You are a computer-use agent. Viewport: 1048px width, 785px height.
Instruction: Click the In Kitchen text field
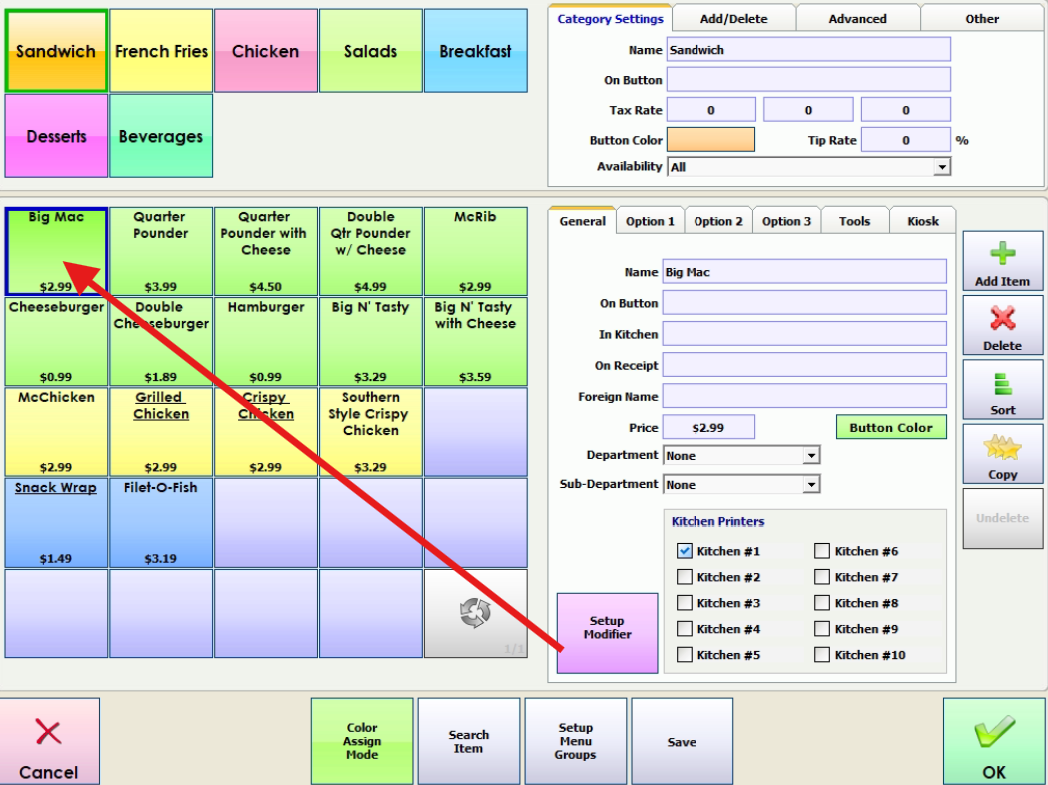[805, 333]
